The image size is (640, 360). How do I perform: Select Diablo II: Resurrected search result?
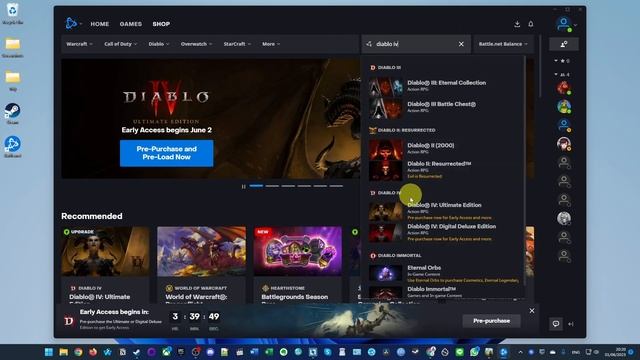[x=443, y=170]
